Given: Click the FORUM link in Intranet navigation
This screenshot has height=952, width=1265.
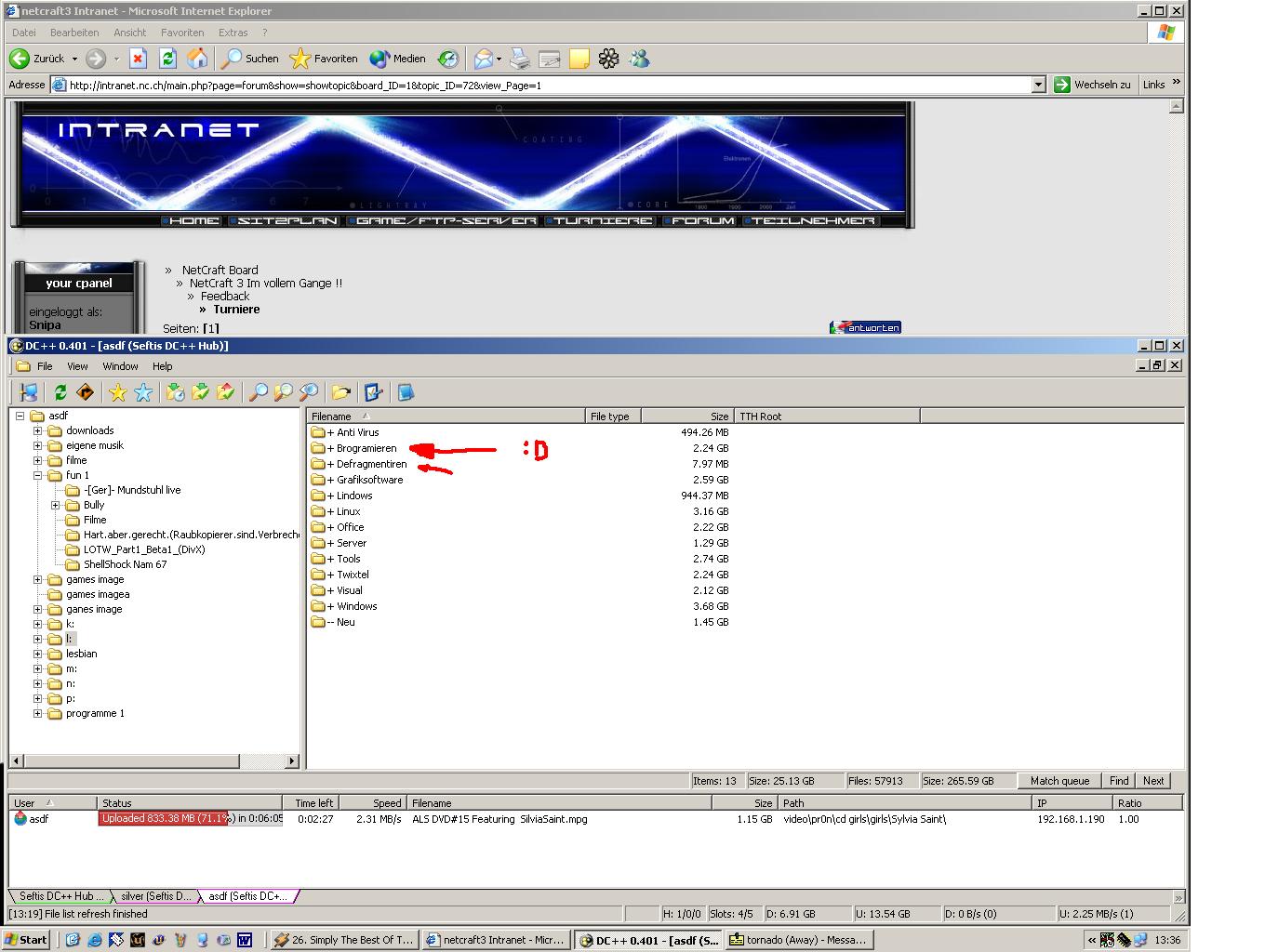Looking at the screenshot, I should [703, 221].
